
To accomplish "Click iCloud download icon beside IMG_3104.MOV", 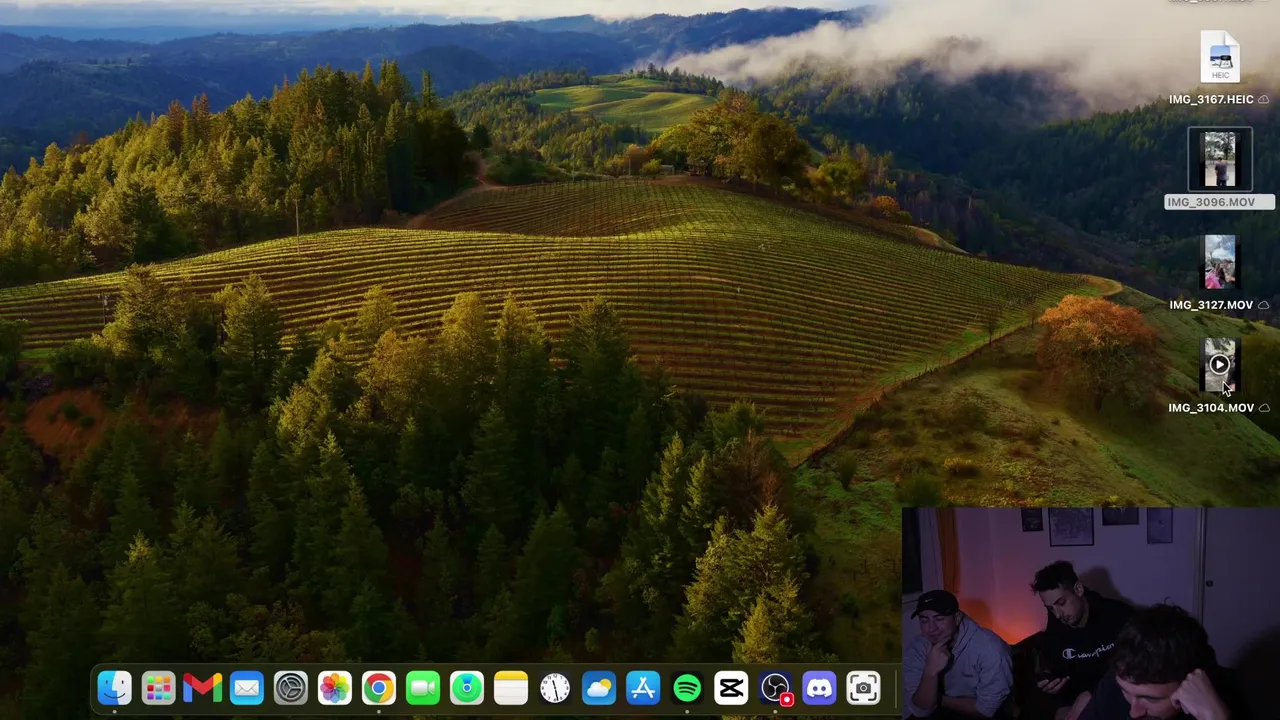I will [1264, 408].
